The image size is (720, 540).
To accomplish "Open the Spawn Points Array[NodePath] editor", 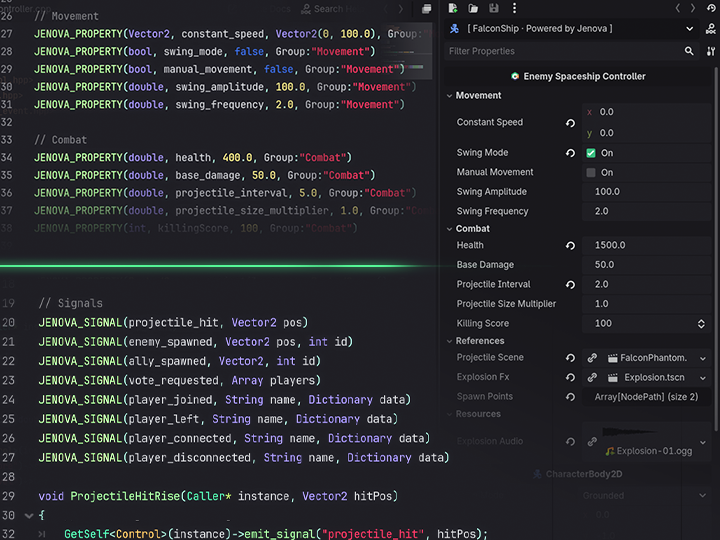I will pos(646,397).
